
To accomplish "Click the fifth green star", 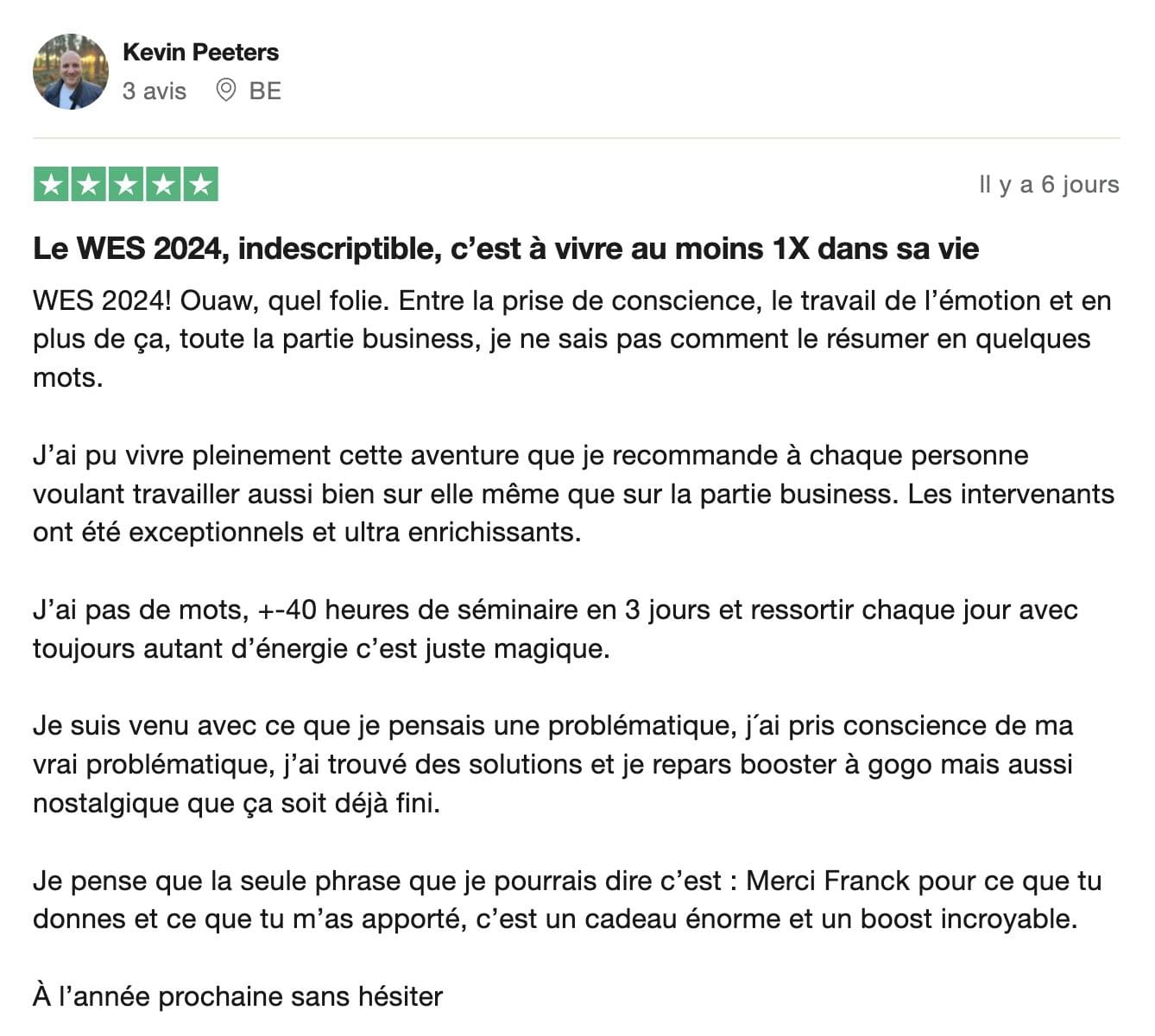I will 200,184.
